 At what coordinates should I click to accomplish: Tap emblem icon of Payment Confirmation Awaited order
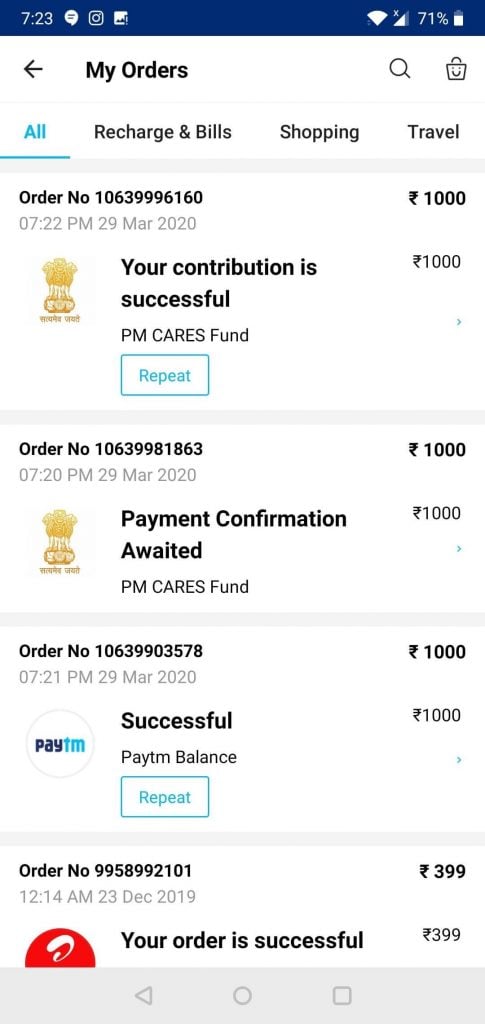coord(59,542)
